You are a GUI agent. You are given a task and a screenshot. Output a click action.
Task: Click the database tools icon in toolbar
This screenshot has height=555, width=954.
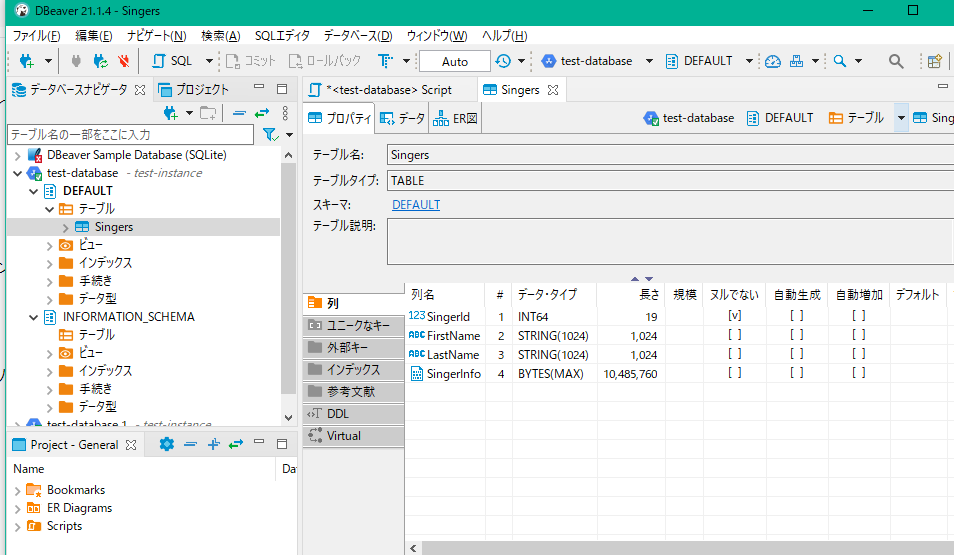point(796,61)
